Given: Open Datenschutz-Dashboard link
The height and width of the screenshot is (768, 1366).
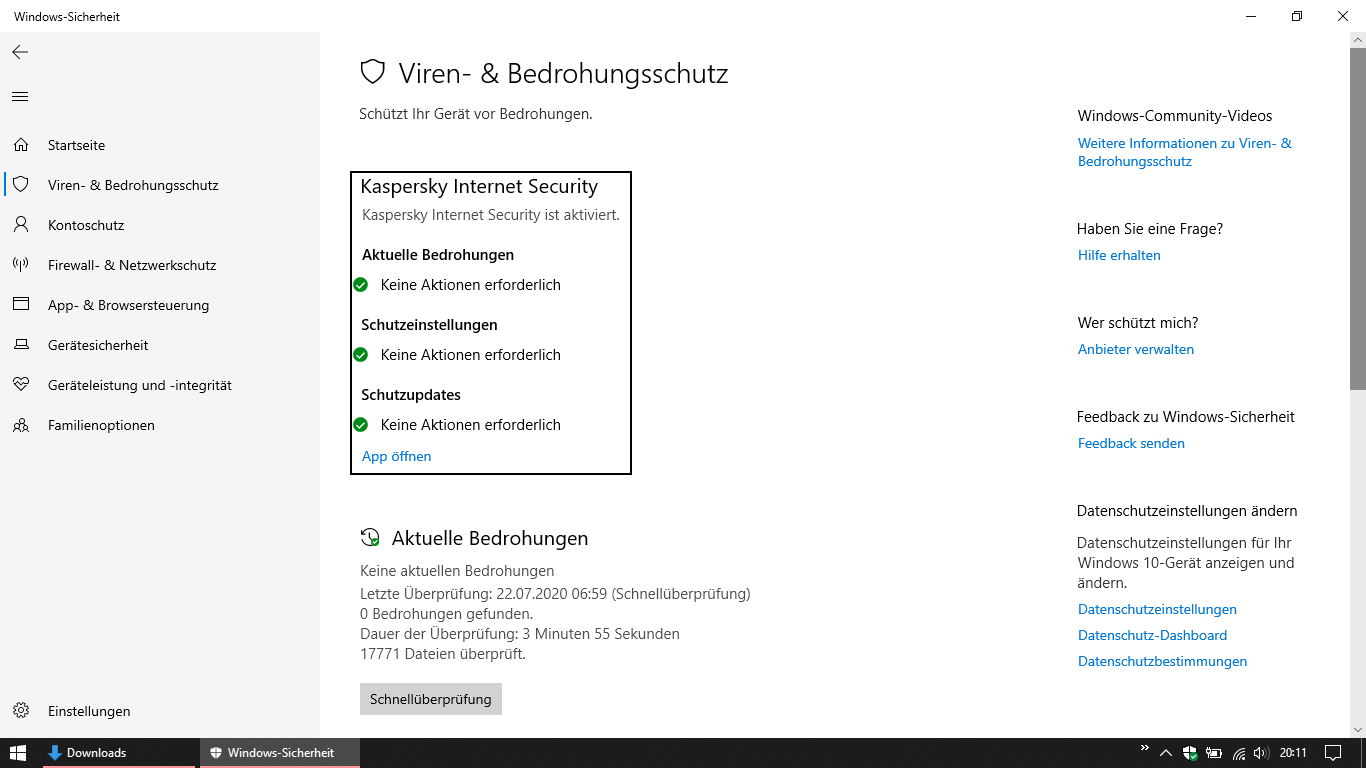Looking at the screenshot, I should click(x=1152, y=635).
